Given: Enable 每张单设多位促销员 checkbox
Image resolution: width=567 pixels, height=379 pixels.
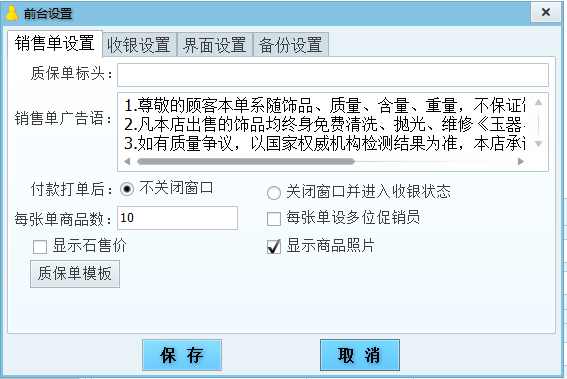Looking at the screenshot, I should (274, 219).
